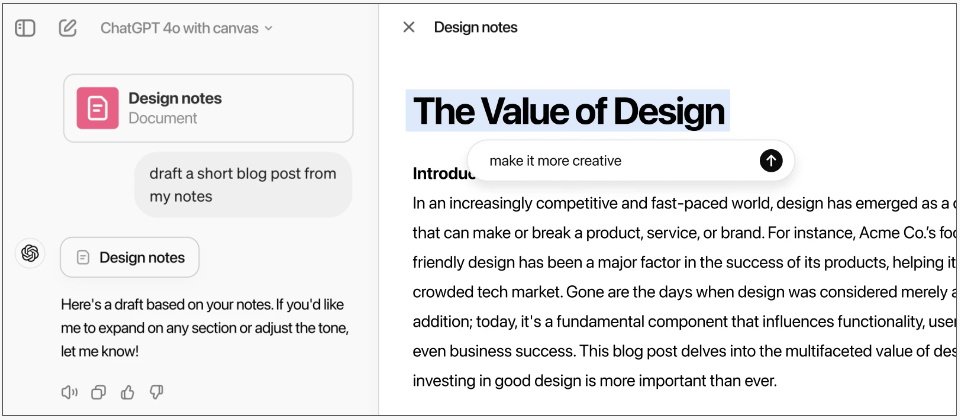
Task: Open the ChatGPT 4o with canvas model dropdown
Action: coord(186,28)
